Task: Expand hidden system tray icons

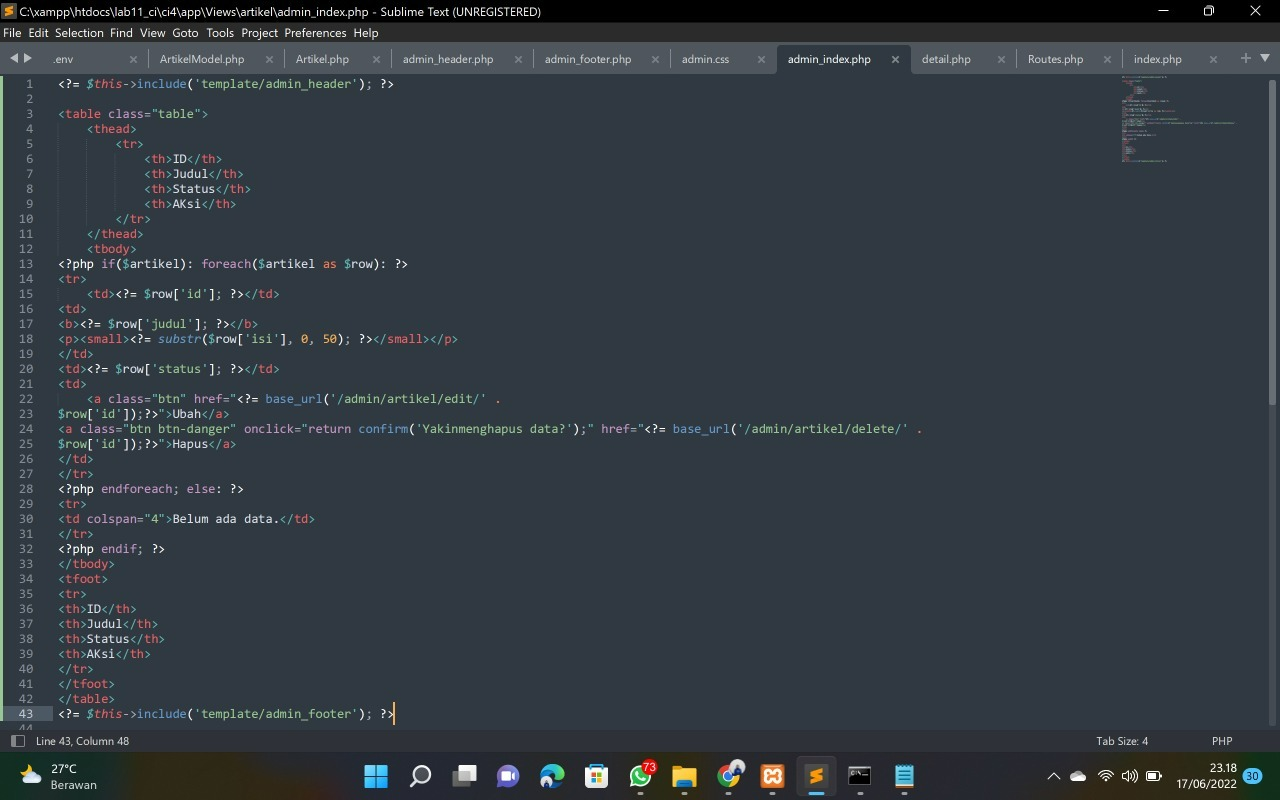Action: pyautogui.click(x=1053, y=776)
